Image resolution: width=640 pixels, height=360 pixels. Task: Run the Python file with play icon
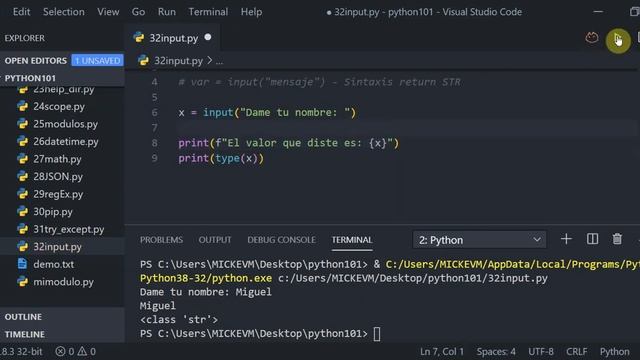[618, 40]
